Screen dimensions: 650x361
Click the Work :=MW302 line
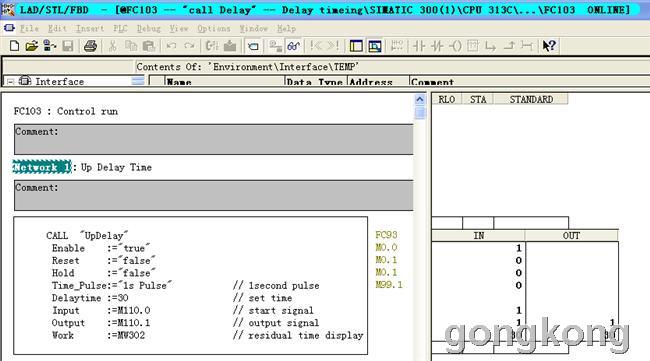point(98,335)
